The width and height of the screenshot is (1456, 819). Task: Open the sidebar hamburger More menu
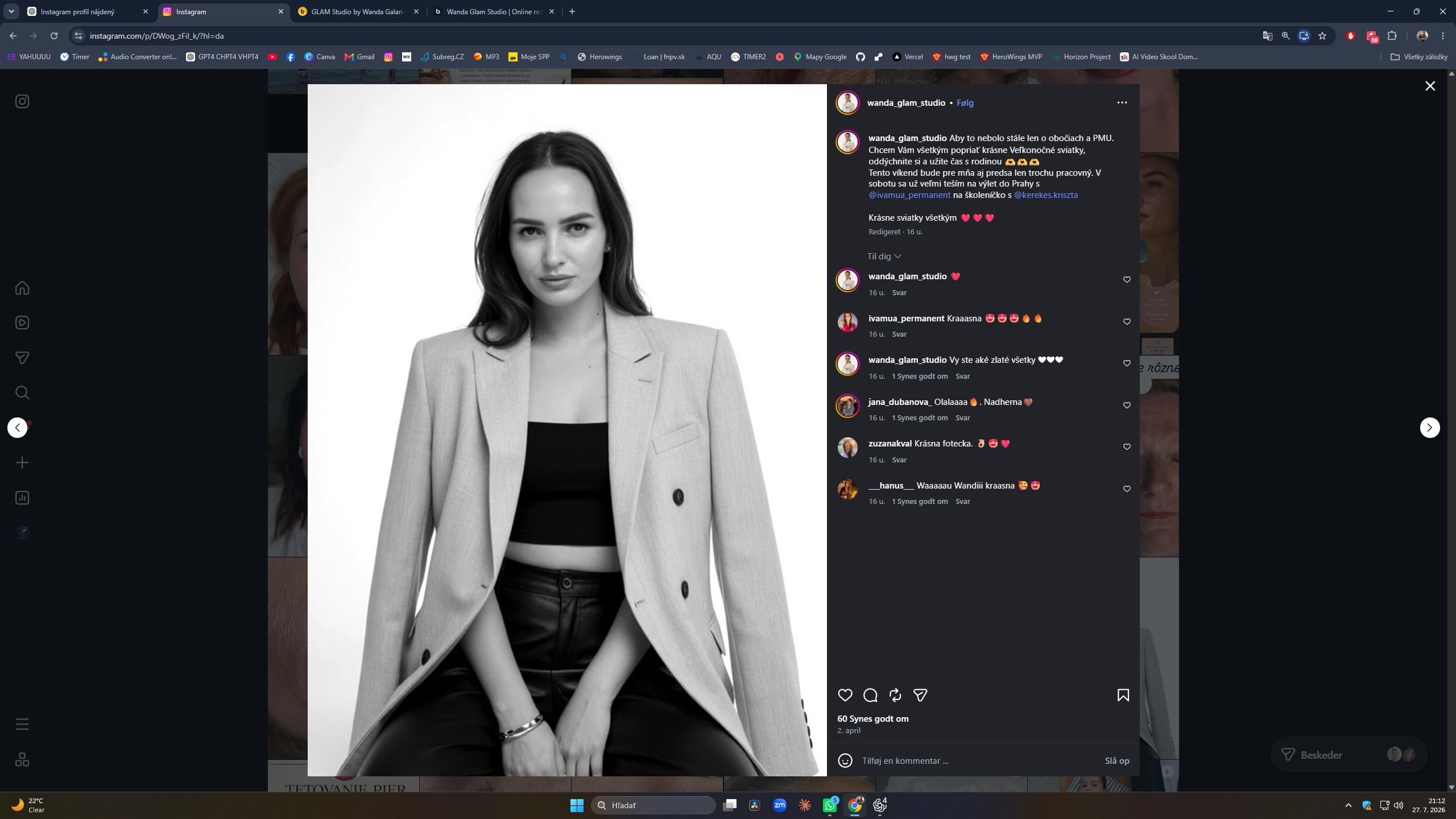22,724
